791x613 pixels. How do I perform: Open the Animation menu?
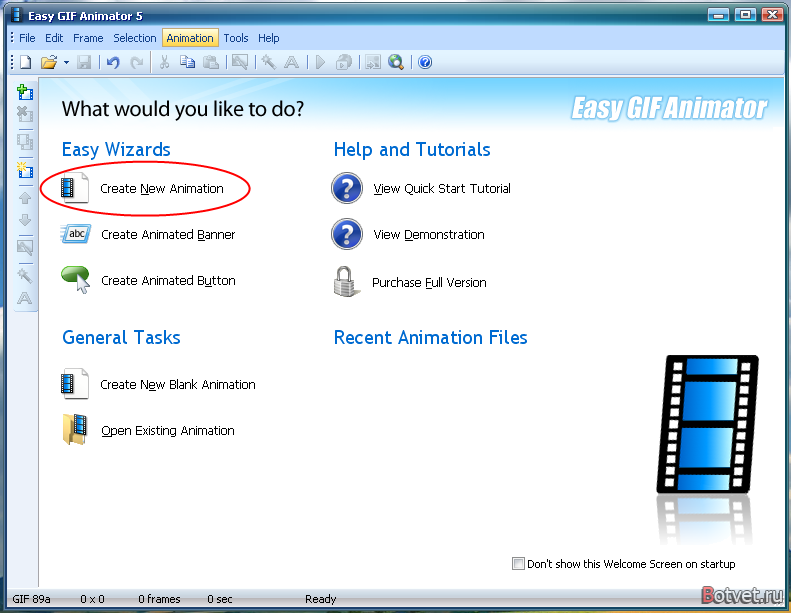(190, 38)
